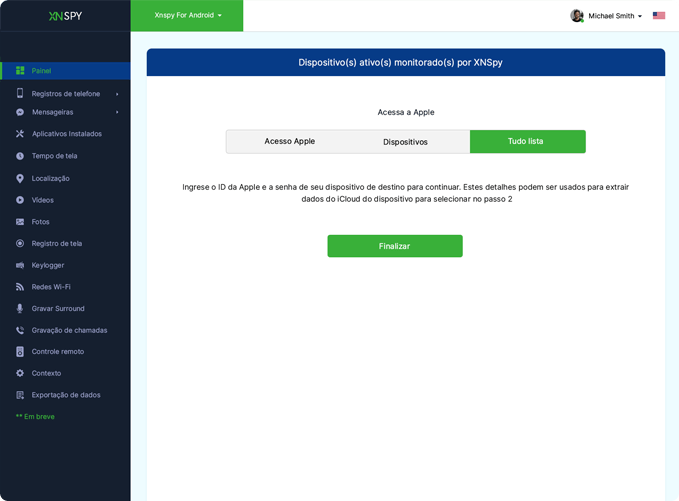This screenshot has height=501, width=679.
Task: Click the Tempo de tela clock icon
Action: point(20,156)
